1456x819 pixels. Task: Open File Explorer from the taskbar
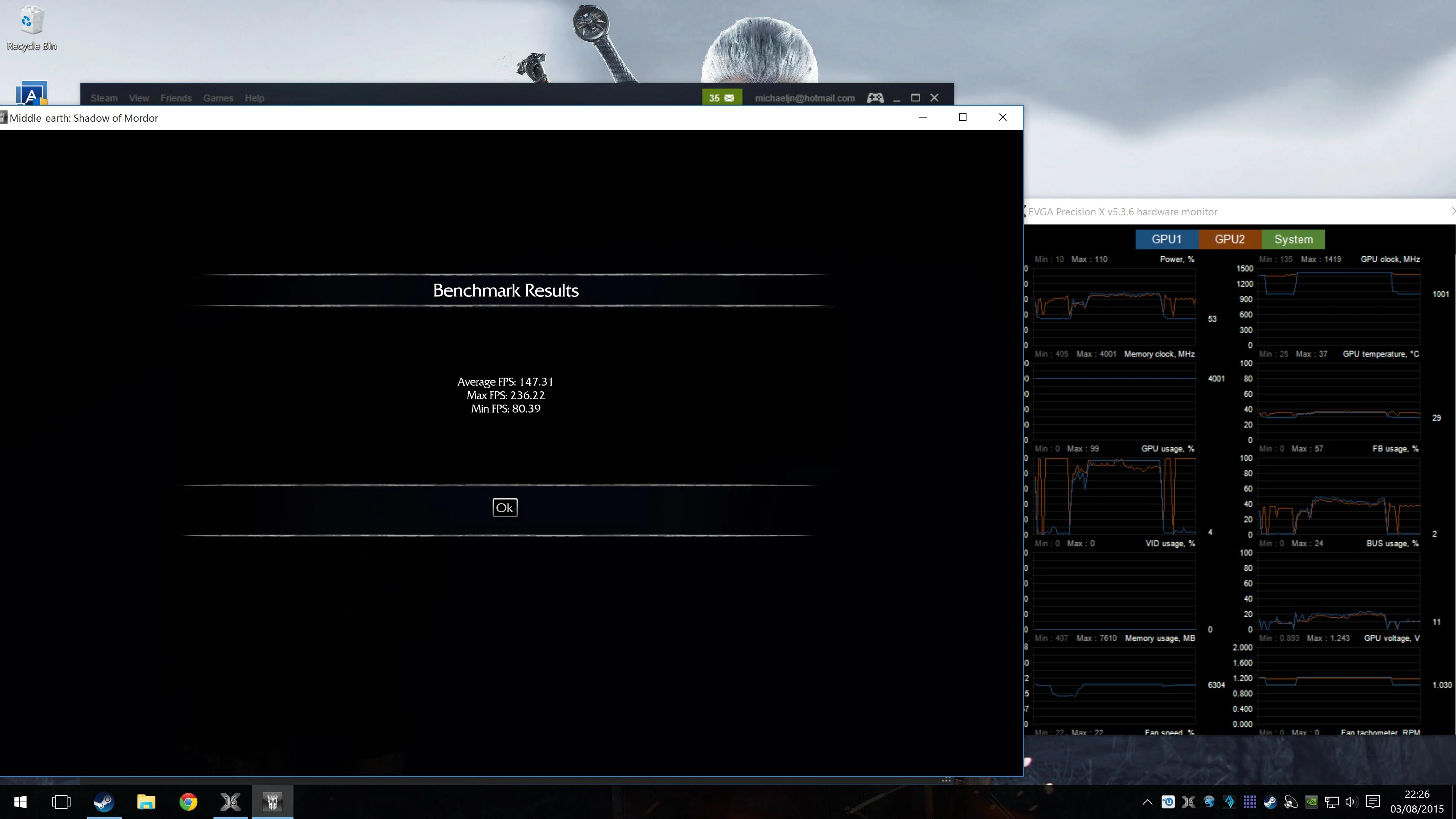click(146, 802)
